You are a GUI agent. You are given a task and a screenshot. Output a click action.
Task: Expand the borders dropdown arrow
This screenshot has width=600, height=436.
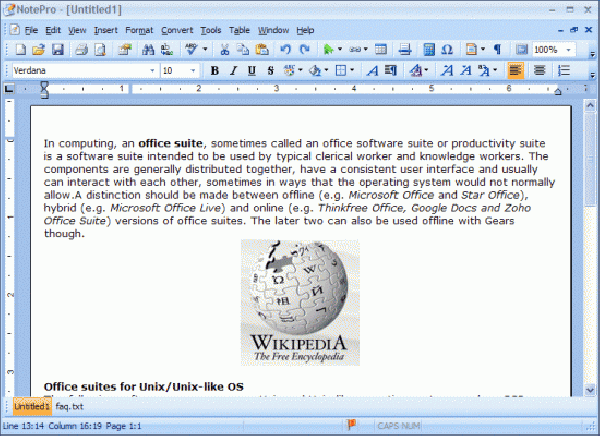352,70
